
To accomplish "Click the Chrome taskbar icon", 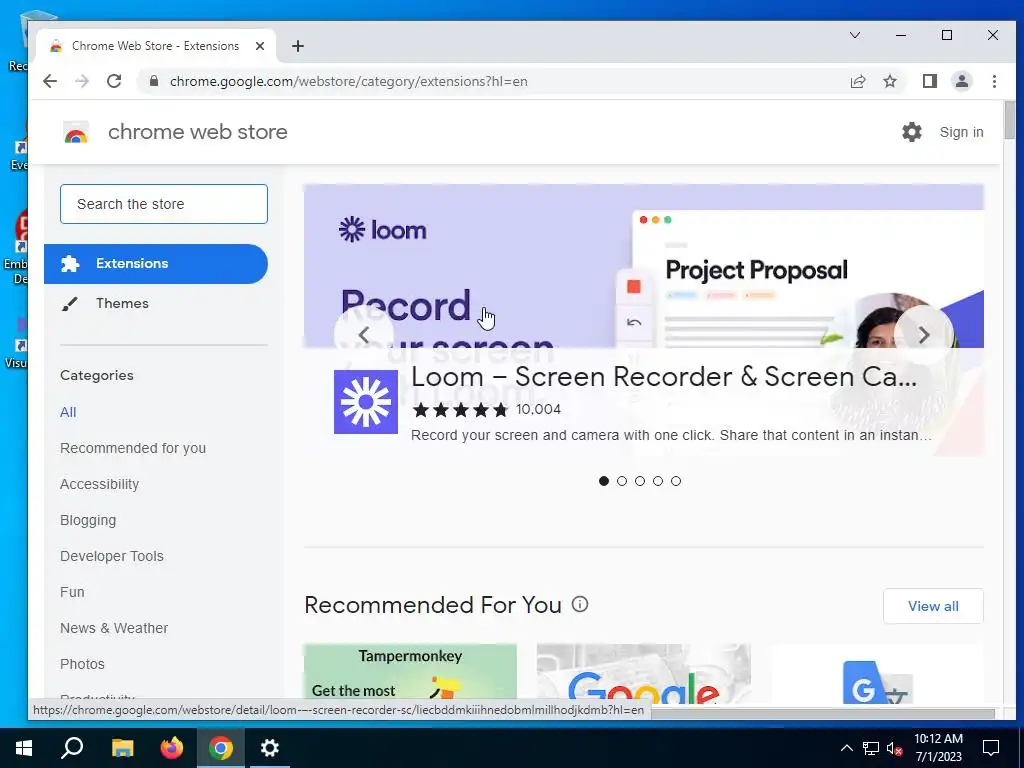I will coord(221,748).
